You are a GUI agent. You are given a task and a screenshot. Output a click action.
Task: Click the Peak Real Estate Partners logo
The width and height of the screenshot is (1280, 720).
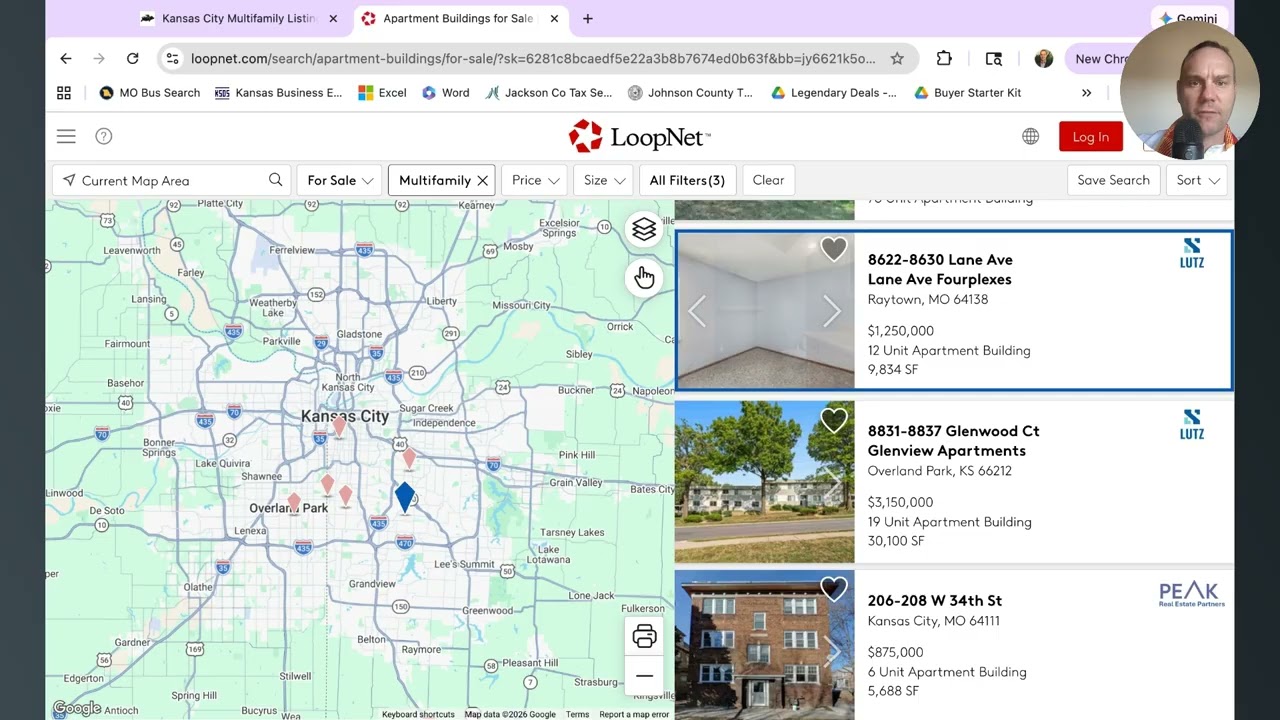pyautogui.click(x=1192, y=595)
